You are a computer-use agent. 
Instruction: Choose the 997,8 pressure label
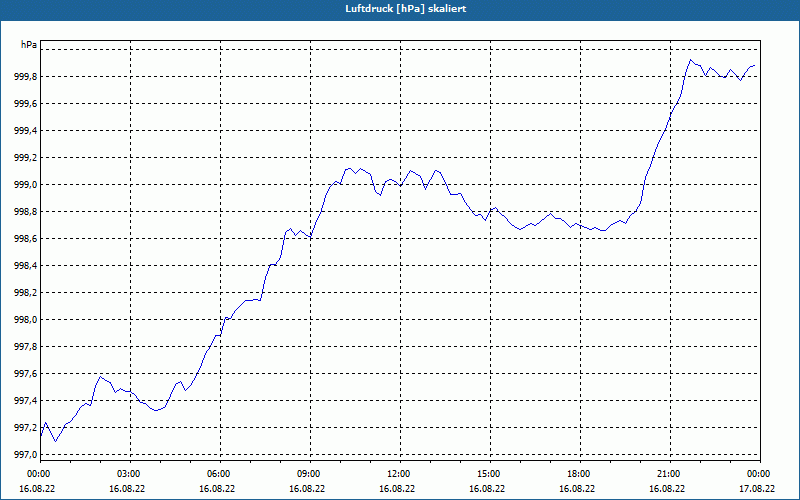point(25,347)
